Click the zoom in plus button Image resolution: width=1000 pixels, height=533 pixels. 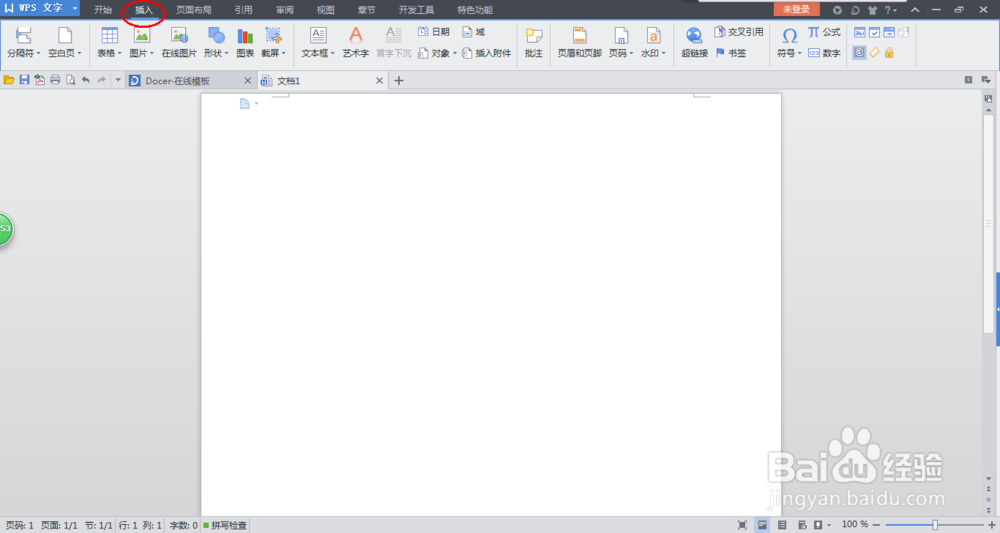coord(991,525)
